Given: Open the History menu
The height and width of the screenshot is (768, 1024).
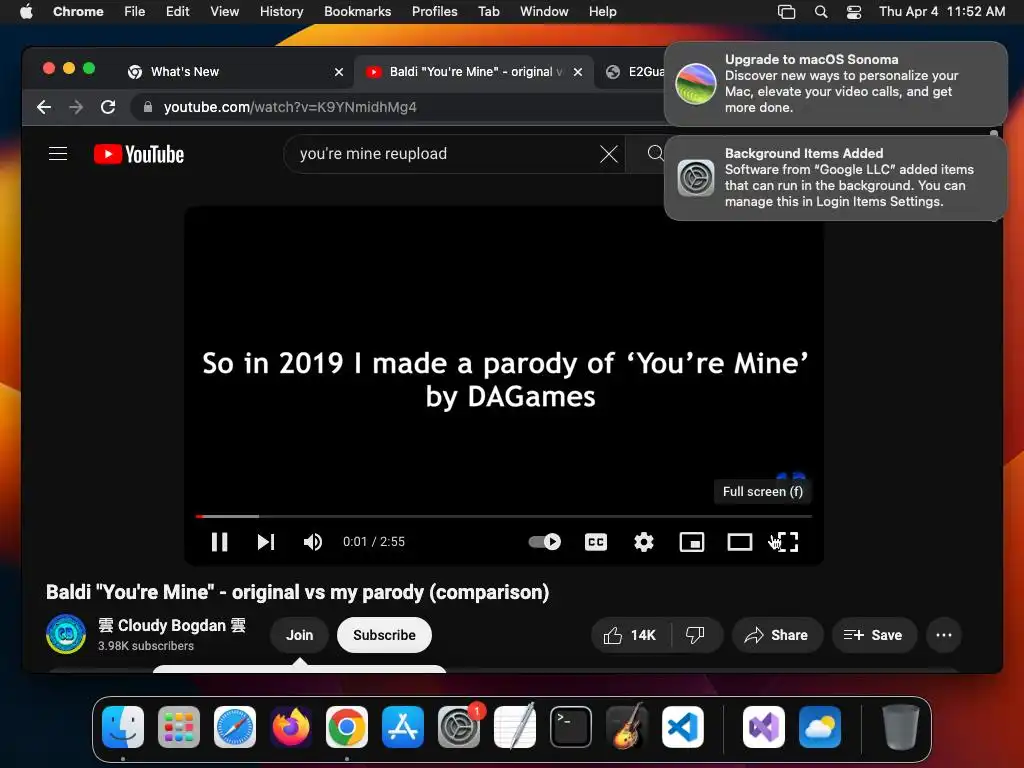Looking at the screenshot, I should (281, 11).
